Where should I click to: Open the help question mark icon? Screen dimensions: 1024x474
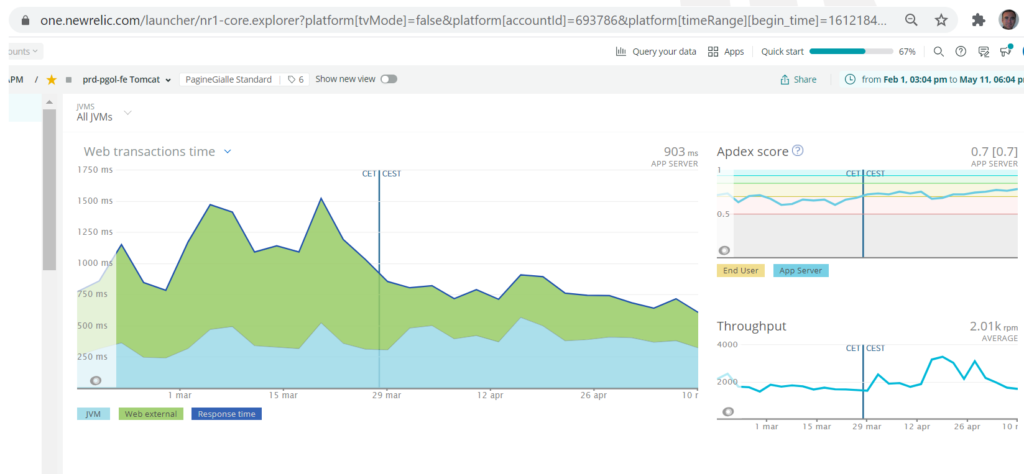(961, 51)
